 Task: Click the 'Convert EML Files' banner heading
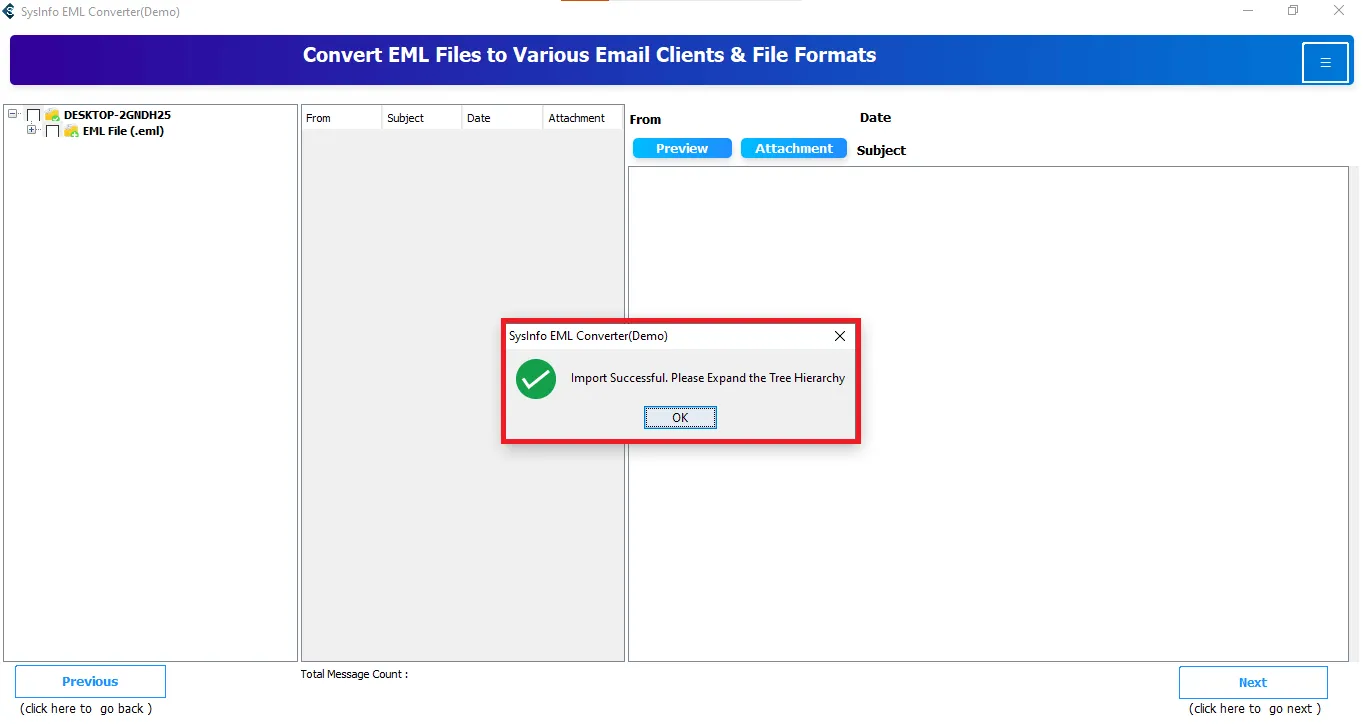coord(590,55)
